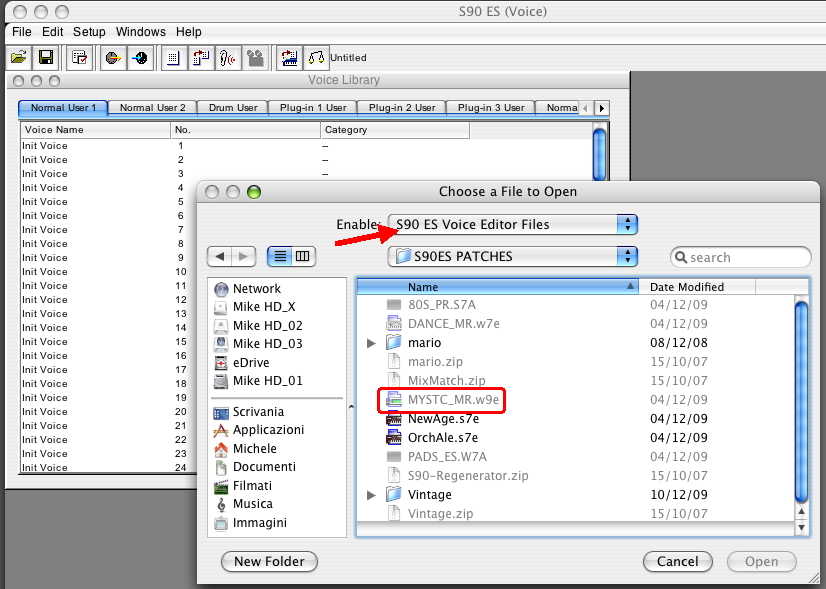826x589 pixels.
Task: Show further Voice Library tabs with right arrow
Action: click(x=602, y=108)
